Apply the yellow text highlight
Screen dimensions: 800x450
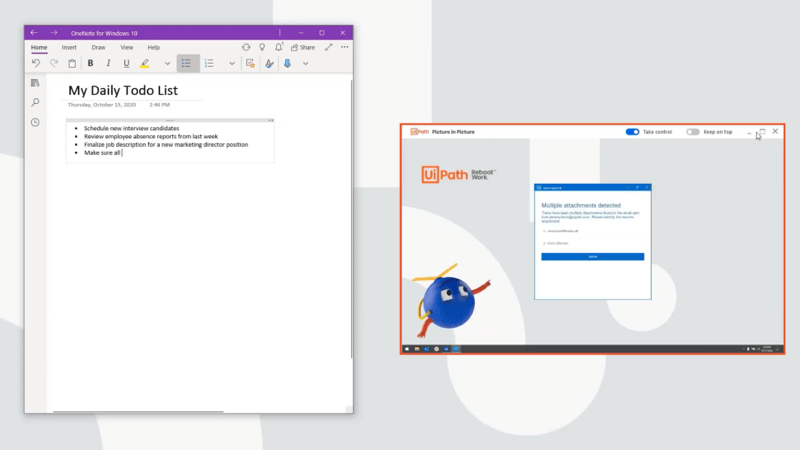click(x=145, y=63)
